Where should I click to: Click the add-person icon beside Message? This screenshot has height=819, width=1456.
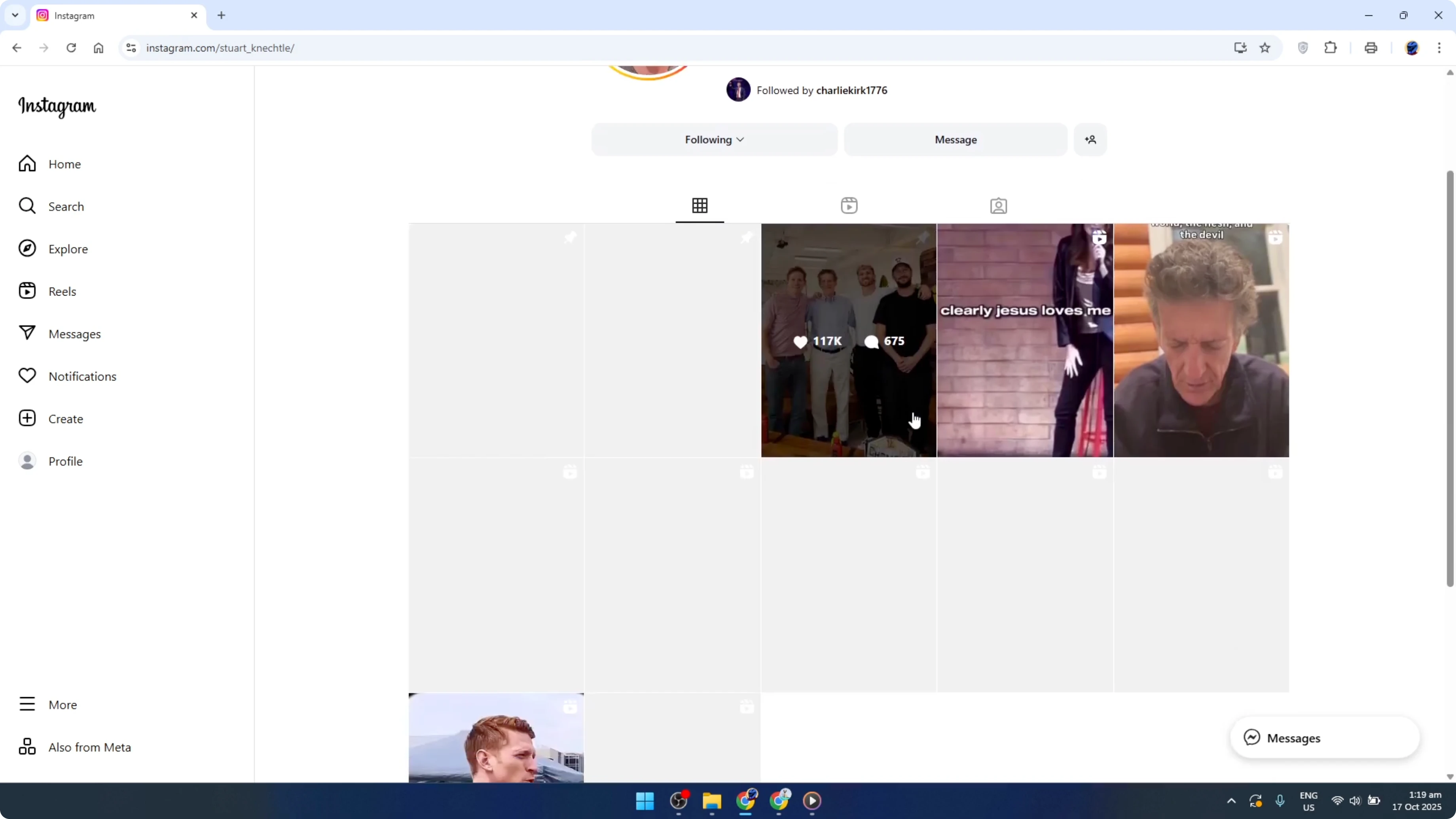click(1090, 140)
